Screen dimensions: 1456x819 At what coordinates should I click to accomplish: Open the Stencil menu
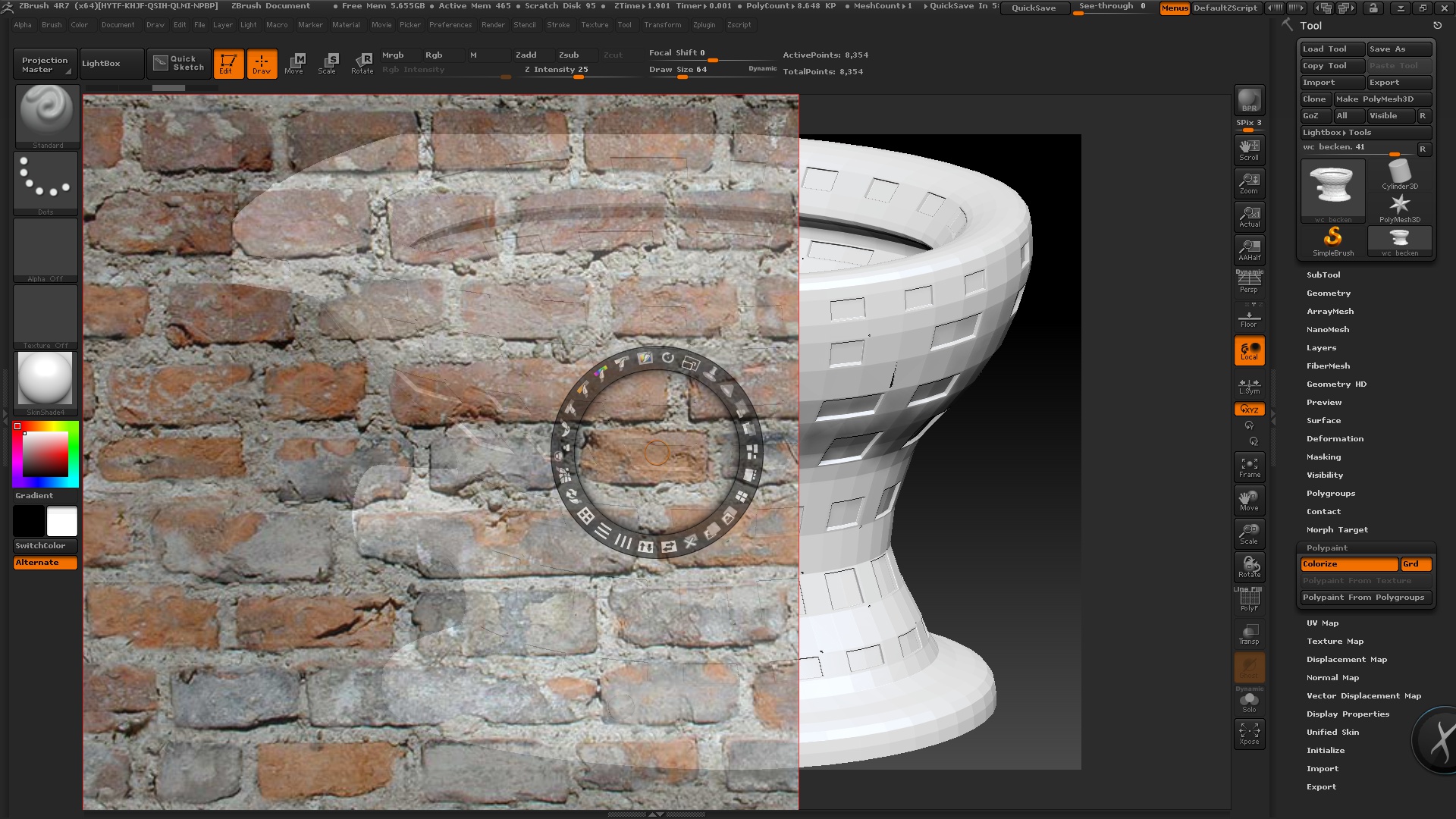click(524, 24)
